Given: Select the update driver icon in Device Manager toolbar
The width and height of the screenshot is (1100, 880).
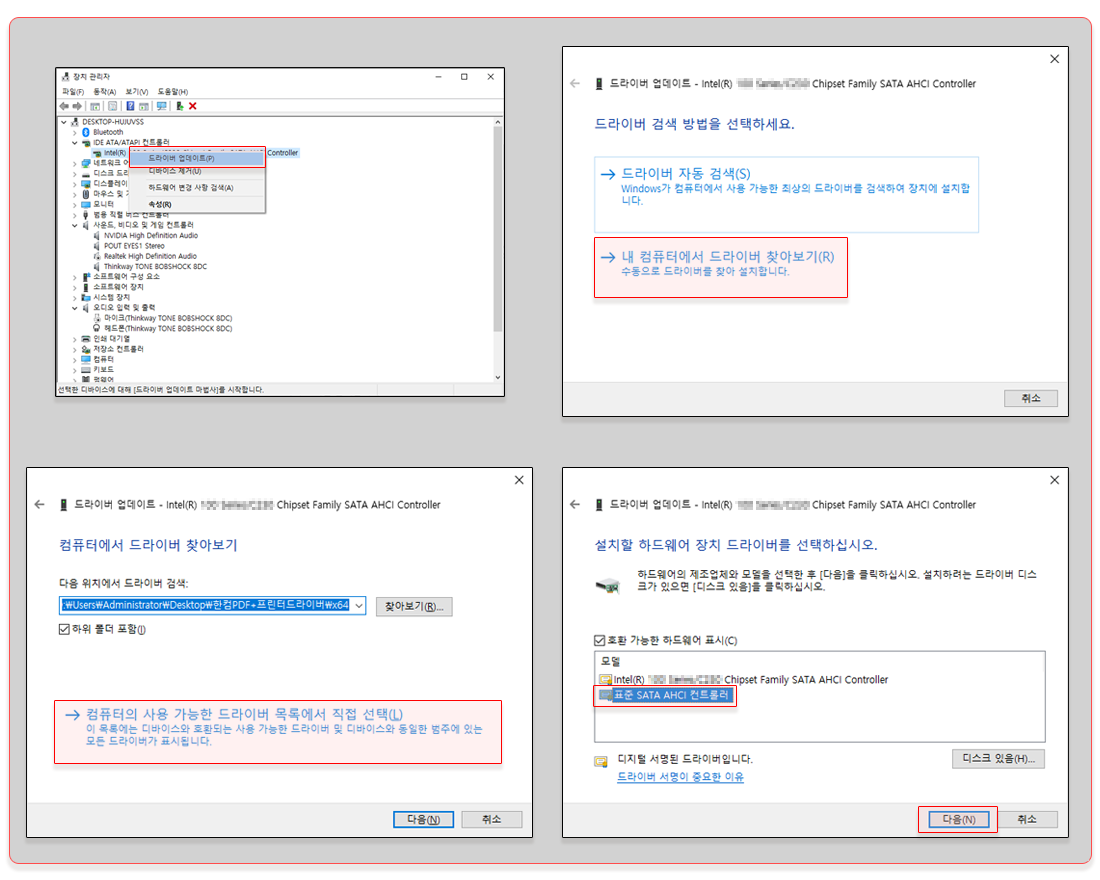Looking at the screenshot, I should click(179, 104).
